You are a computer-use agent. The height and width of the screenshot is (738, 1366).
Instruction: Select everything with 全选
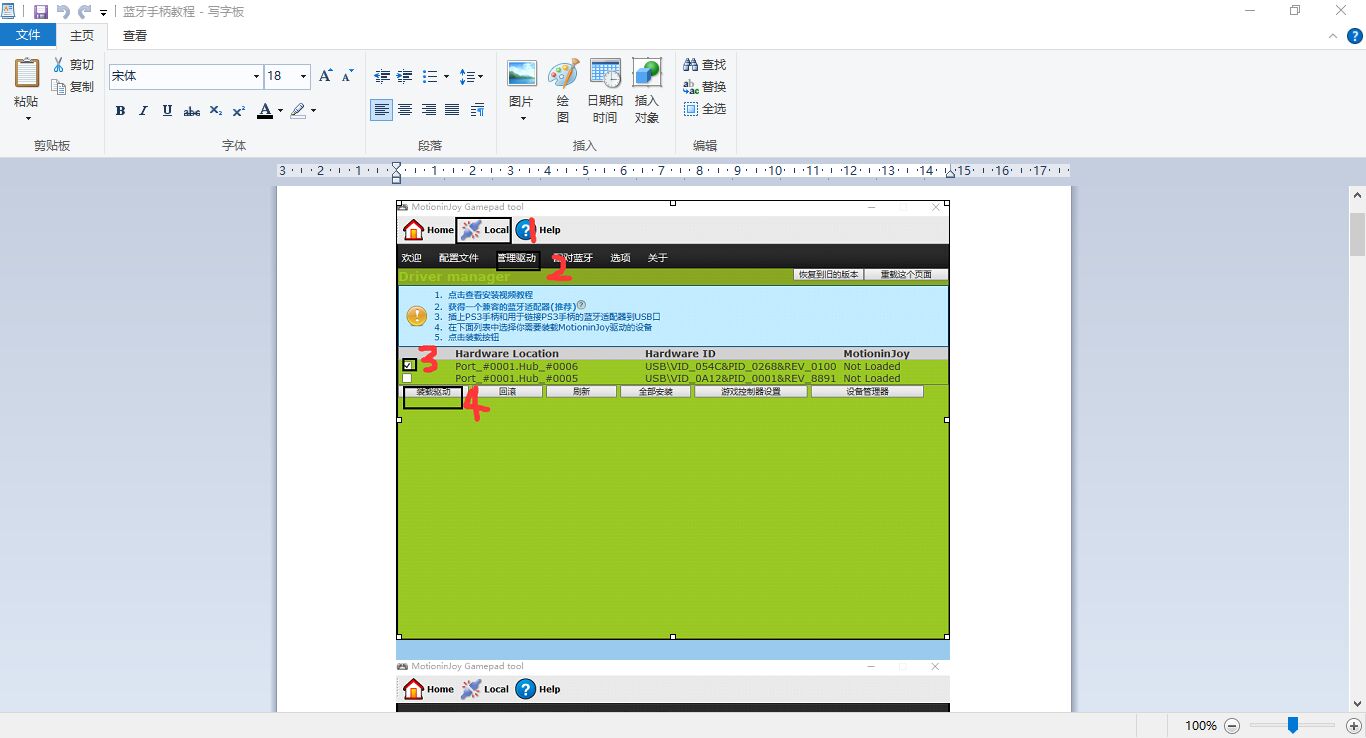point(705,109)
